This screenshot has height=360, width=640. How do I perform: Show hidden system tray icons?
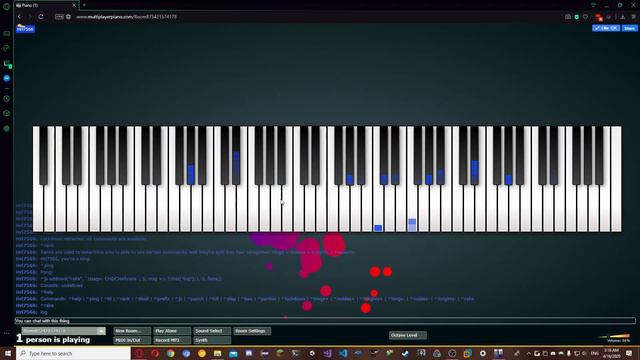coord(528,353)
